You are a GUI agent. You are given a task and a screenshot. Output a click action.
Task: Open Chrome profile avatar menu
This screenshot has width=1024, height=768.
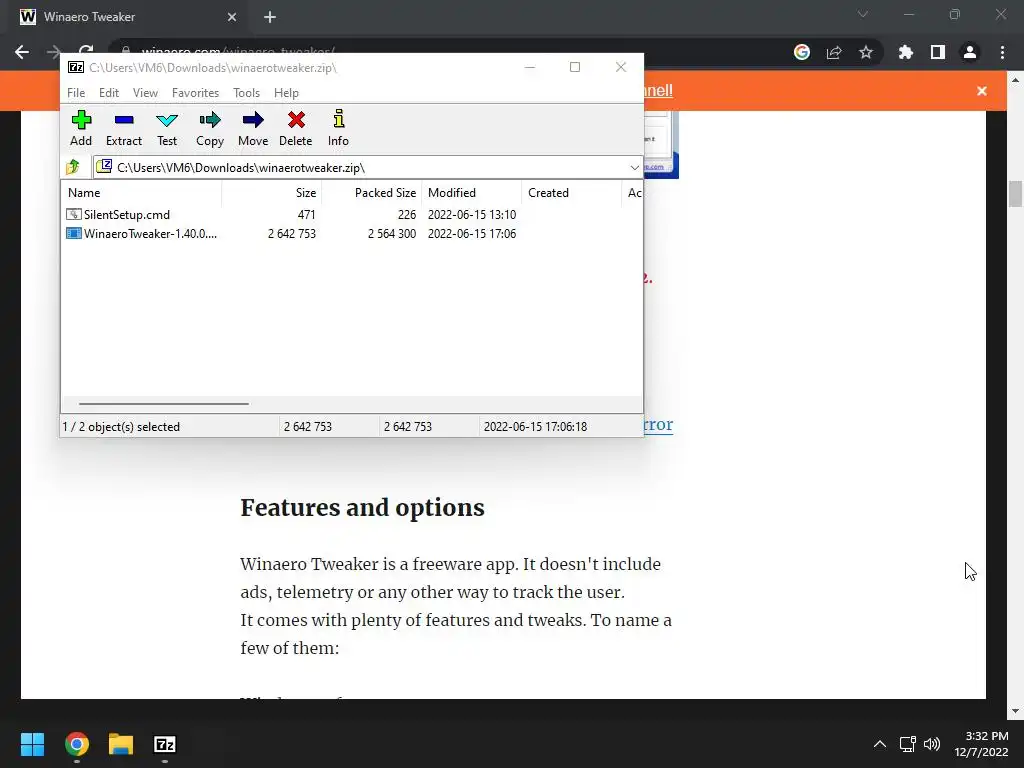970,52
